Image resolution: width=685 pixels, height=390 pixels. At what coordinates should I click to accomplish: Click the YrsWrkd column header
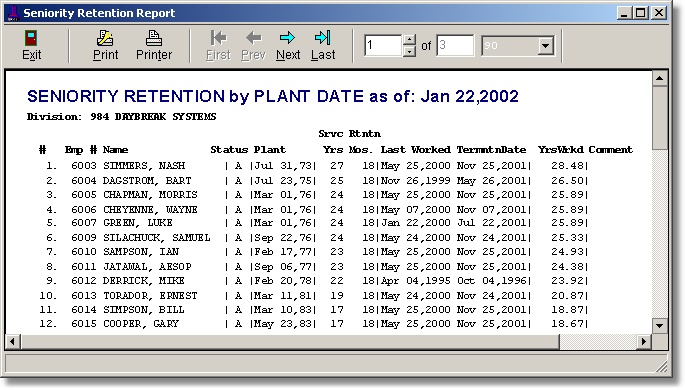point(560,150)
